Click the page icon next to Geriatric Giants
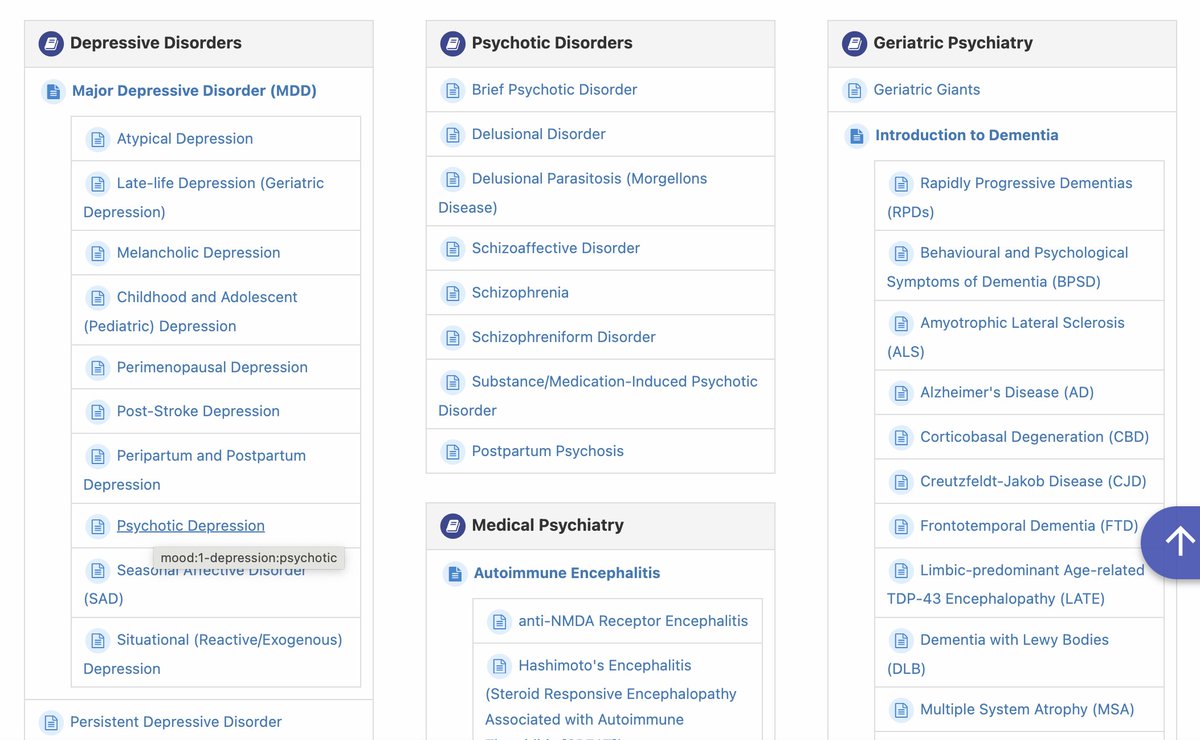 point(855,90)
